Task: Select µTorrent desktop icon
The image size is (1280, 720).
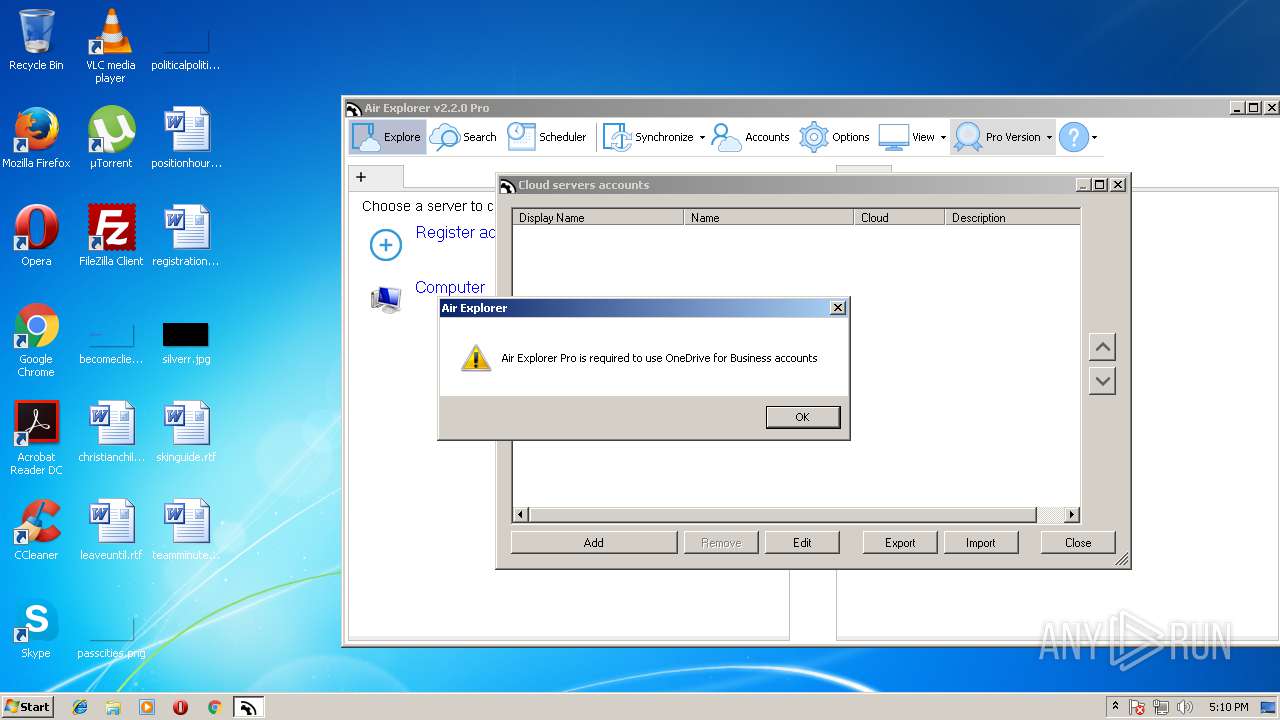Action: tap(111, 138)
